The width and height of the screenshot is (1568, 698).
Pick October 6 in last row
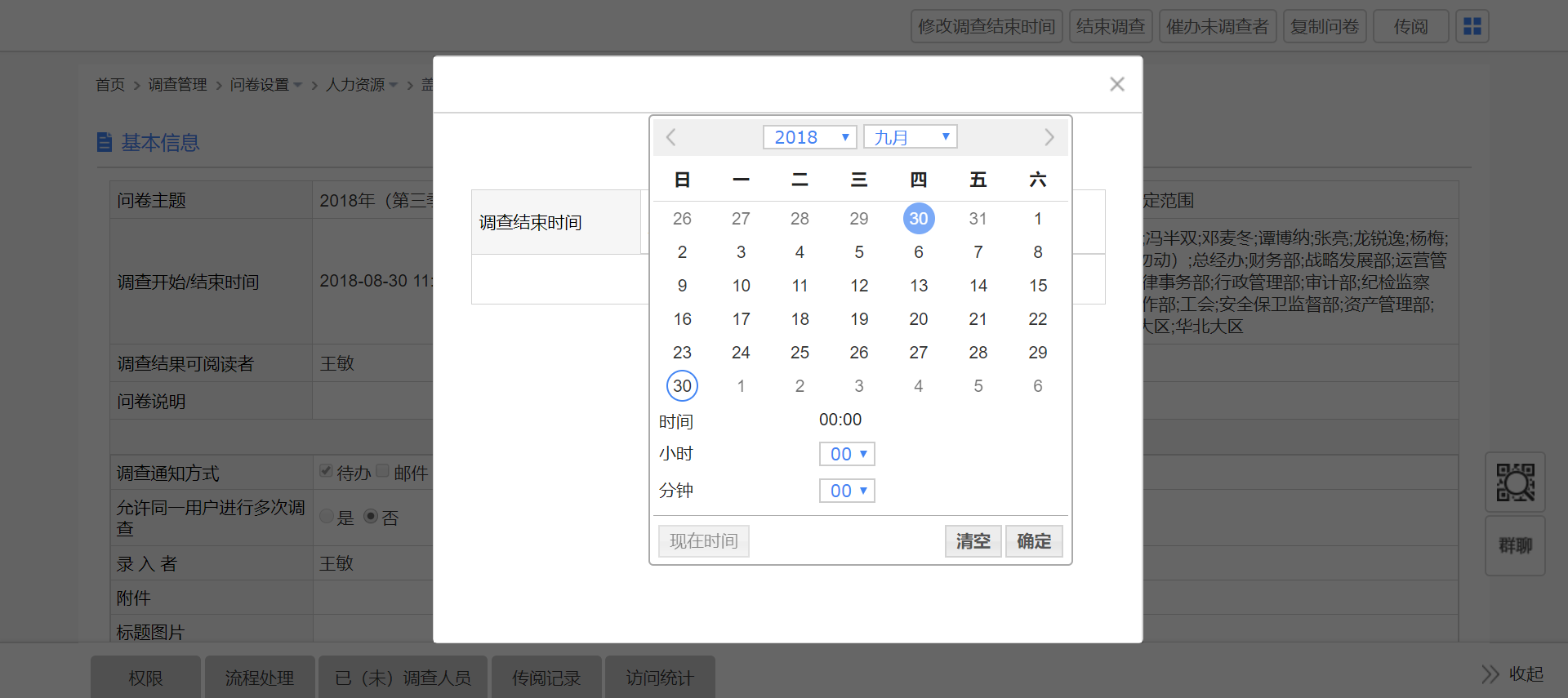click(1038, 386)
